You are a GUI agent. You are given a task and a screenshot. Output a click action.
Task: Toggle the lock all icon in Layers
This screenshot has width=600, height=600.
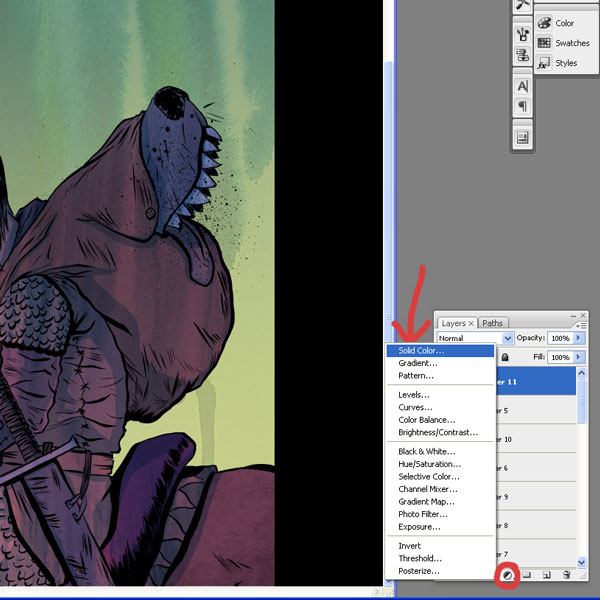click(x=505, y=357)
